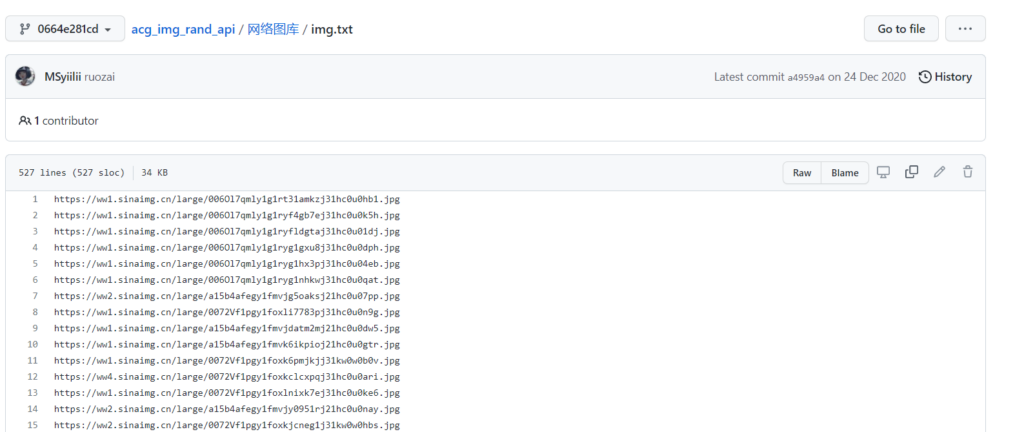This screenshot has width=1024, height=432.
Task: Click the URL ending in 0u0dph.jpg
Action: tap(227, 248)
